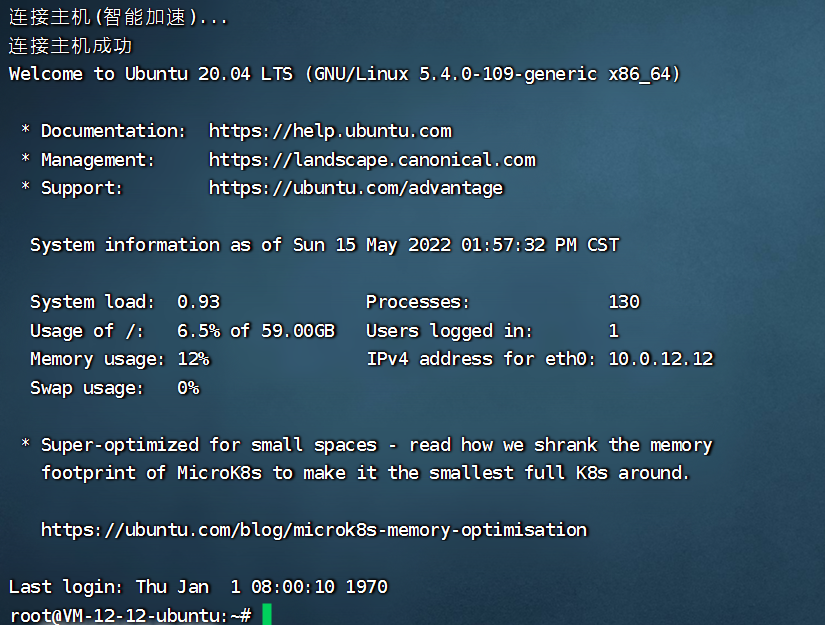Click the Processes count 130
825x625 pixels.
click(x=624, y=302)
